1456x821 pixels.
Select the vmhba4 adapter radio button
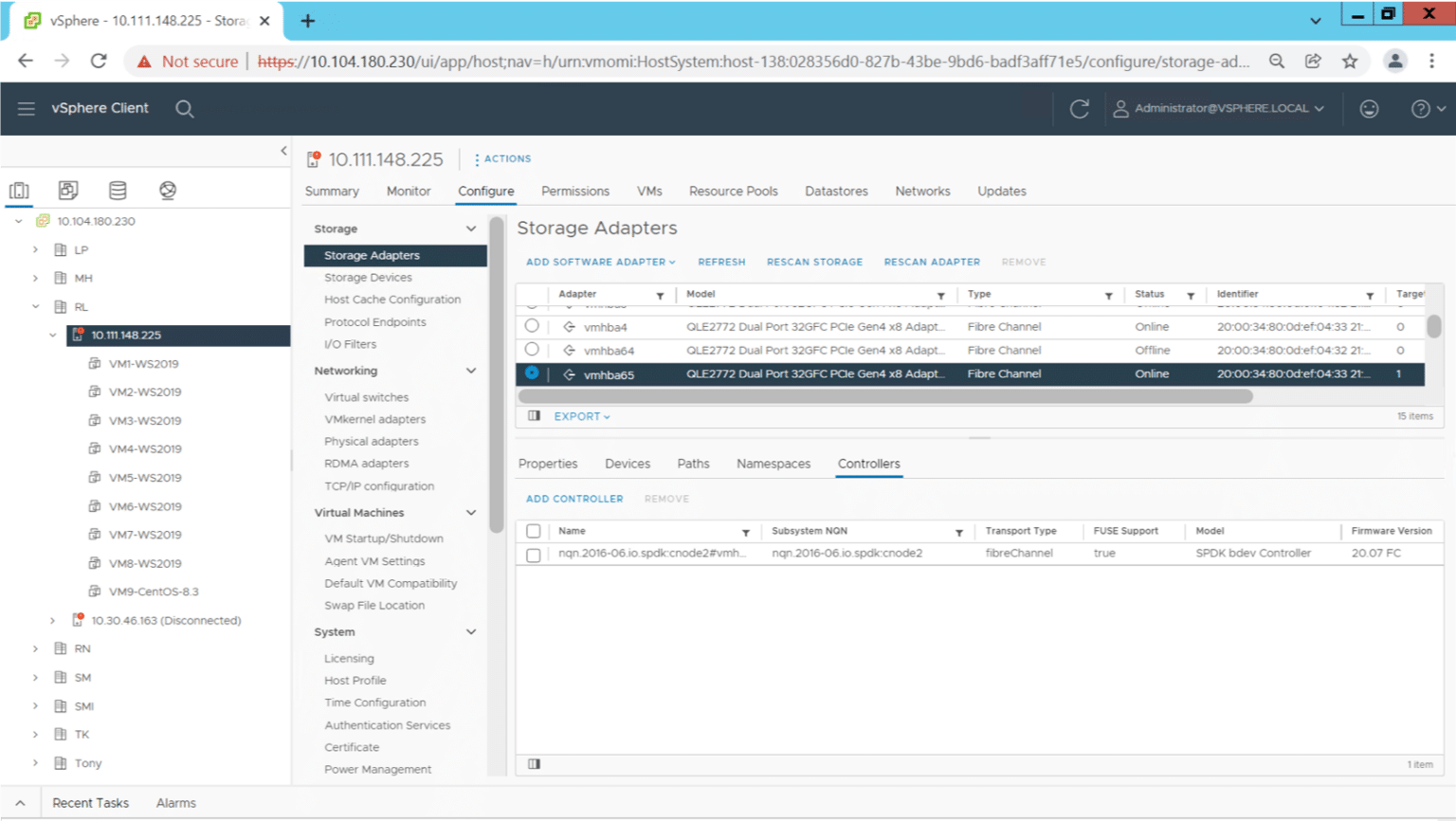(532, 326)
